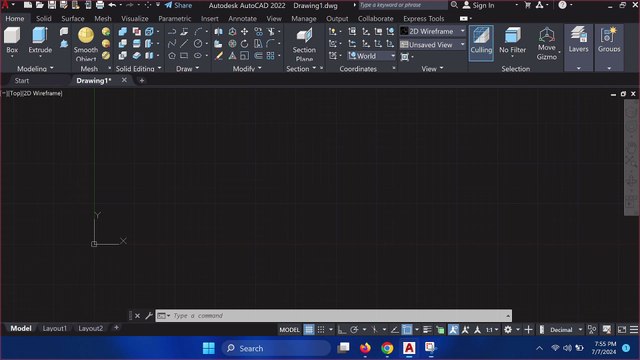Expand the Modeling panel

tap(35, 69)
